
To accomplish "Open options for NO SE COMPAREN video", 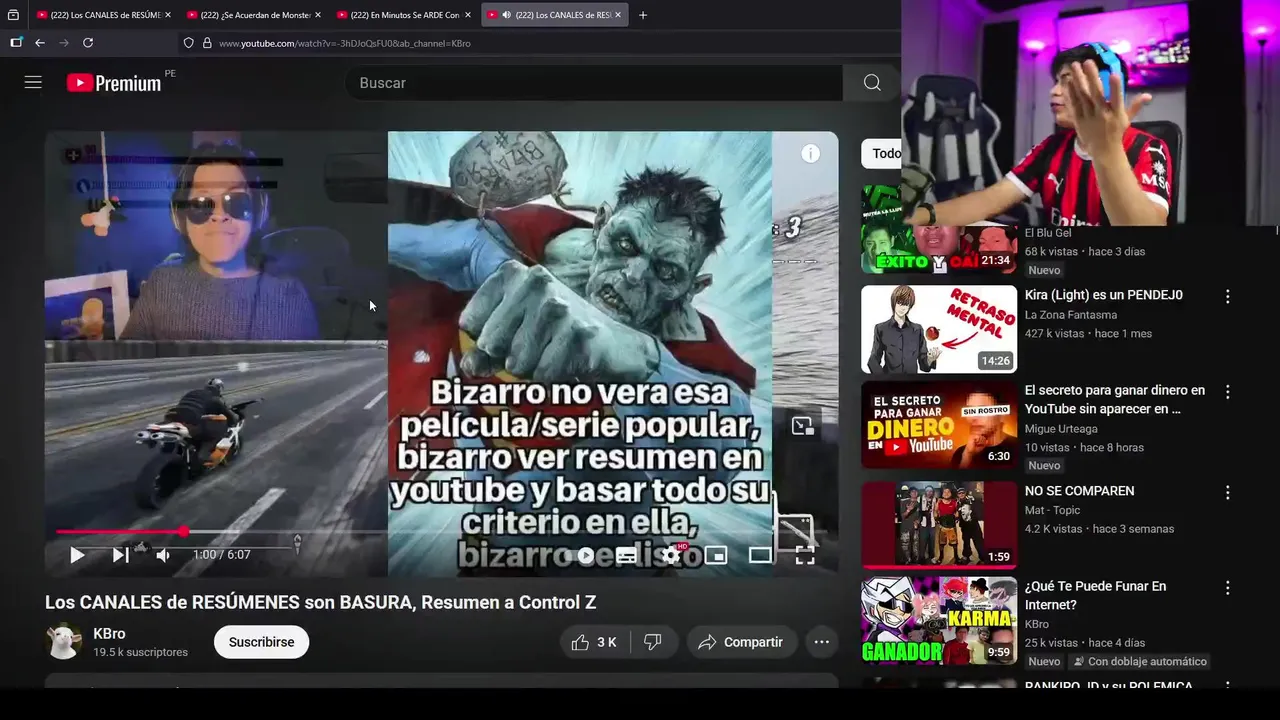I will pyautogui.click(x=1228, y=493).
